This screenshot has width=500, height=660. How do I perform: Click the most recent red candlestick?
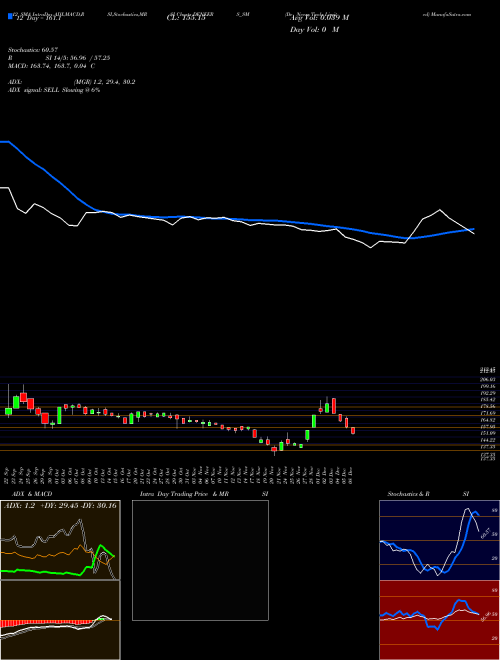click(x=353, y=430)
